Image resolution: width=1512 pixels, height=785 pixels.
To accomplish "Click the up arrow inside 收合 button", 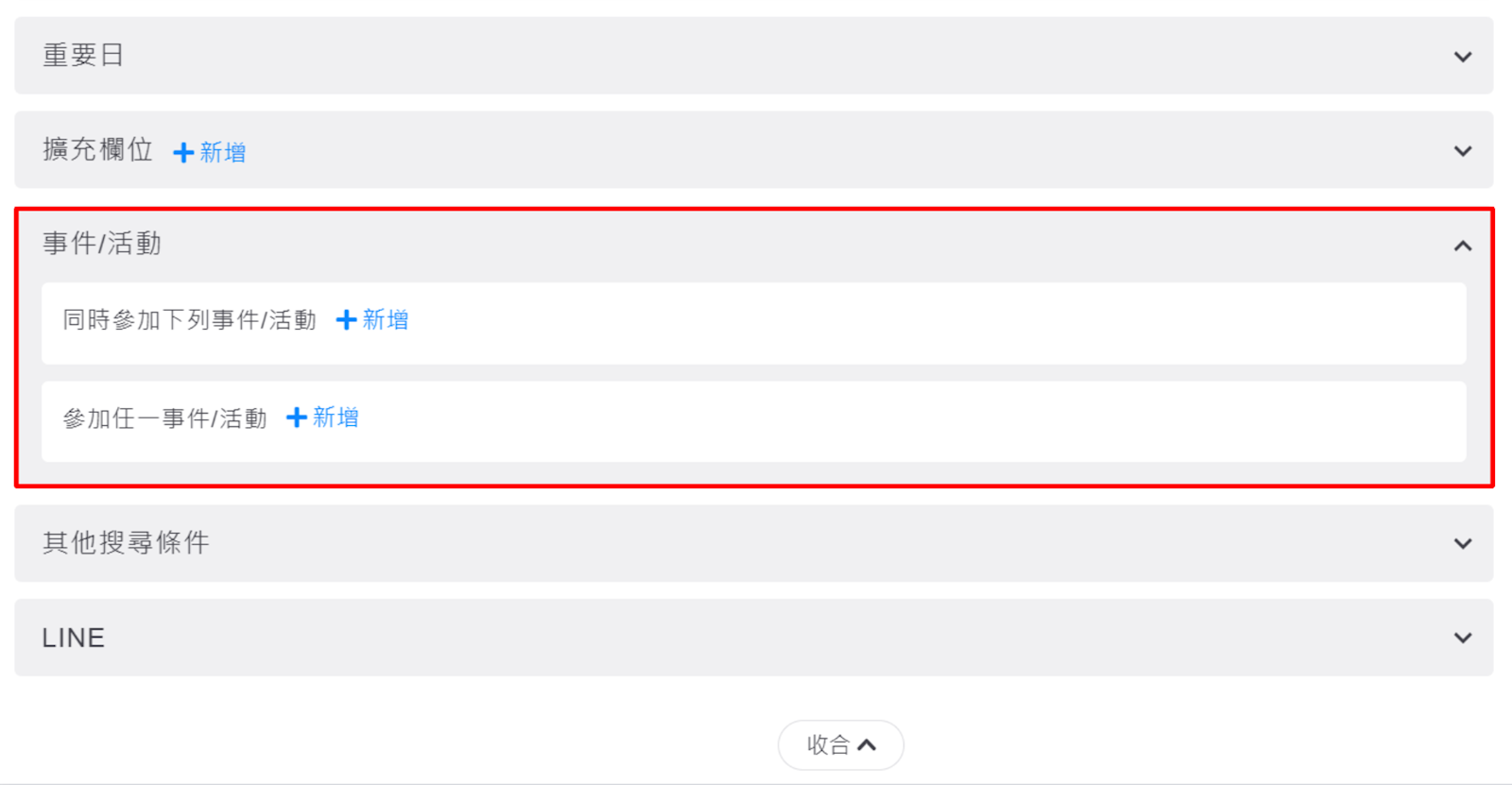I will 867,744.
